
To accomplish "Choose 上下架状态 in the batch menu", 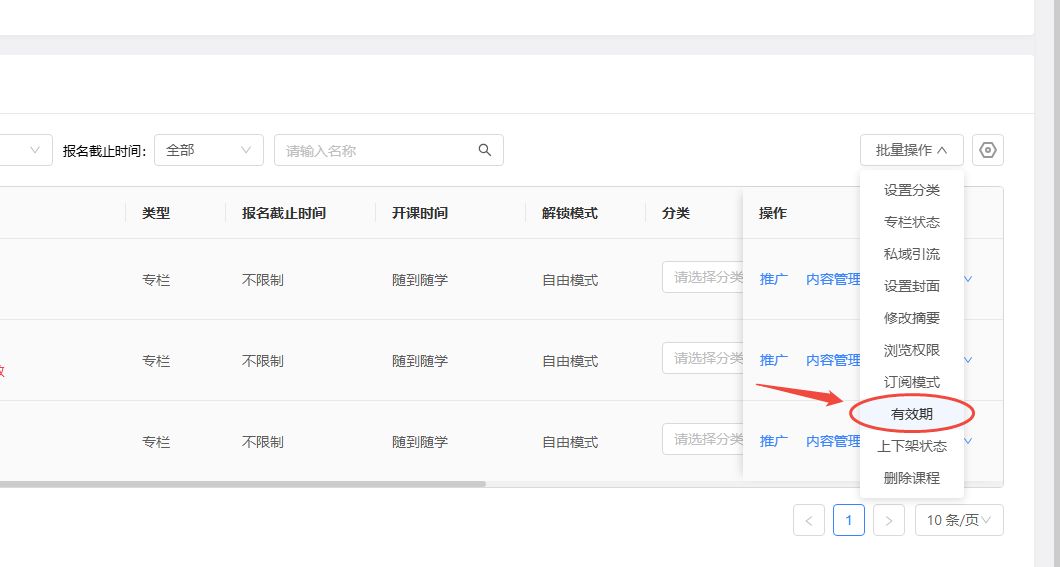I will click(x=911, y=446).
